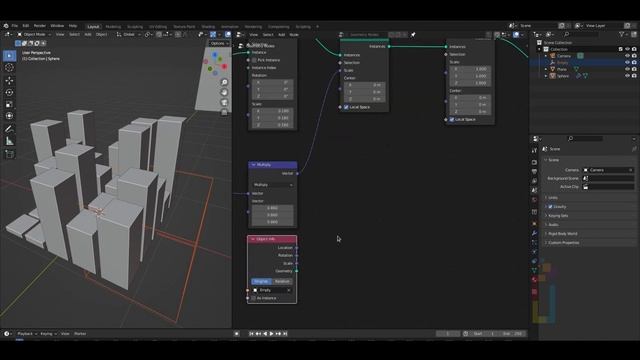This screenshot has height=360, width=640.
Task: Open the Tool properties tab icon
Action: pos(534,150)
